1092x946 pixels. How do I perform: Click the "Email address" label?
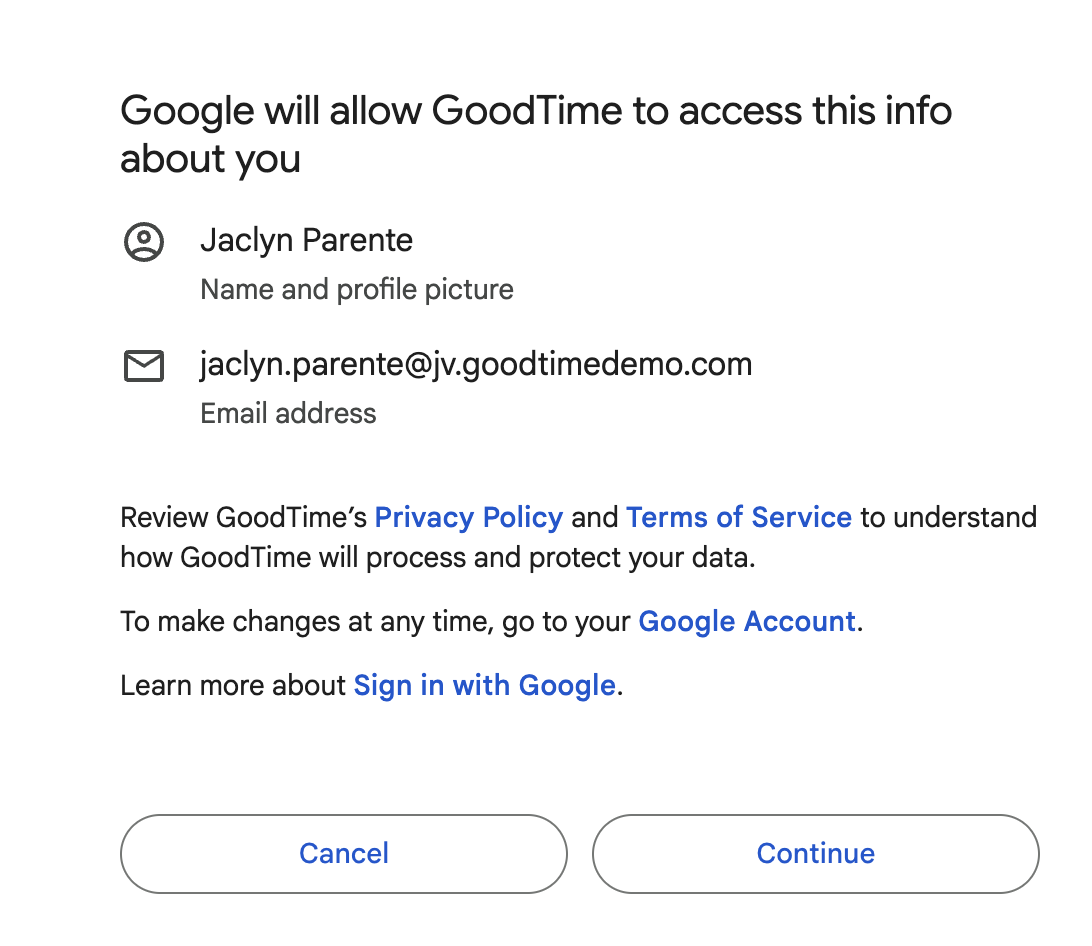click(288, 414)
